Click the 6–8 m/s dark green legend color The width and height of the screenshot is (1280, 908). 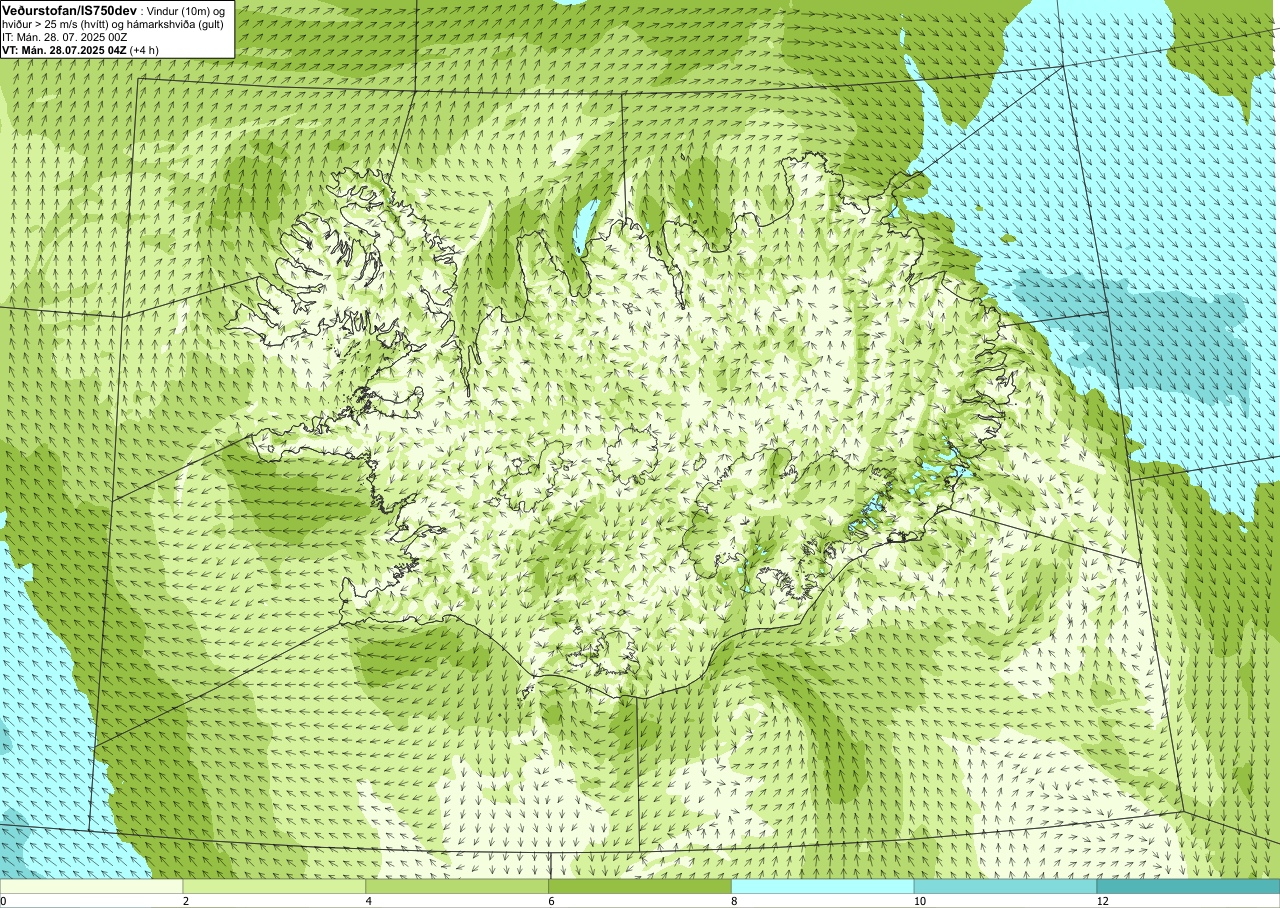(640, 886)
